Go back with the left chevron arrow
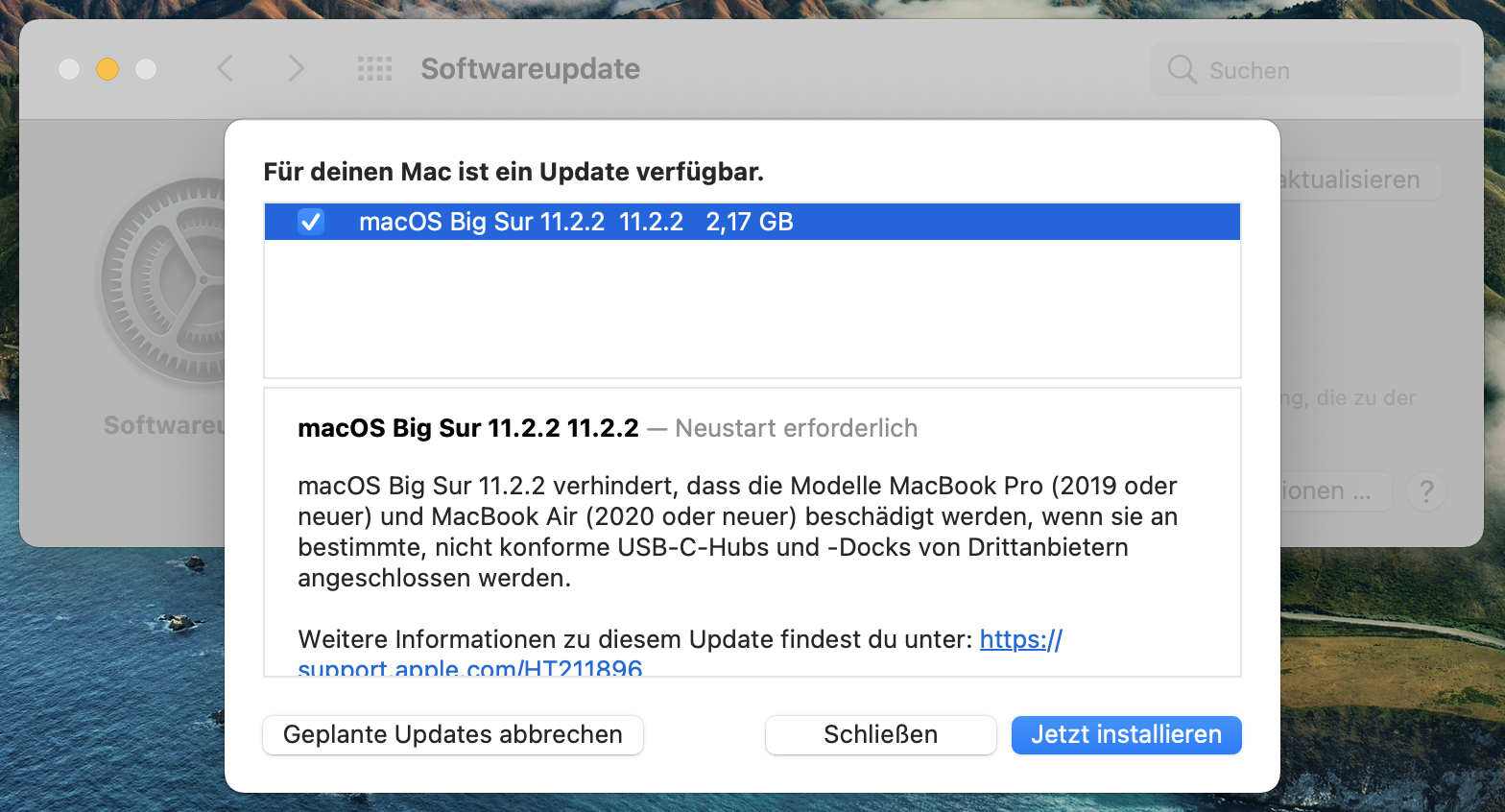The width and height of the screenshot is (1505, 812). [x=226, y=69]
